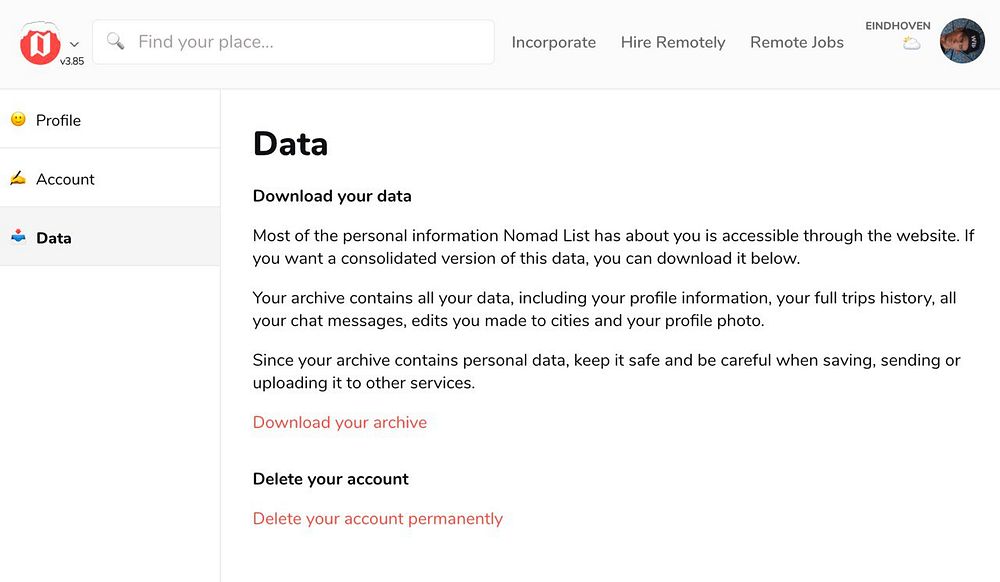Expand the dropdown chevron beside the logo
The height and width of the screenshot is (582, 1000).
[74, 44]
